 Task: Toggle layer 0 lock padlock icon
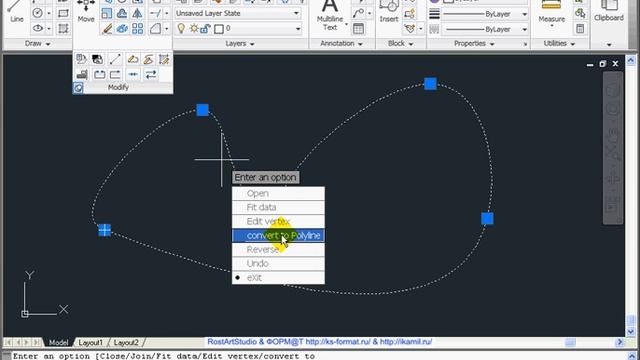[205, 29]
